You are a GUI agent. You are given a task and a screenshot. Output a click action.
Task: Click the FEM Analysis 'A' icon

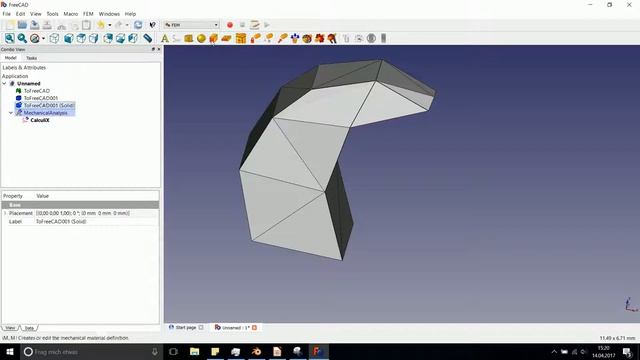coord(164,38)
